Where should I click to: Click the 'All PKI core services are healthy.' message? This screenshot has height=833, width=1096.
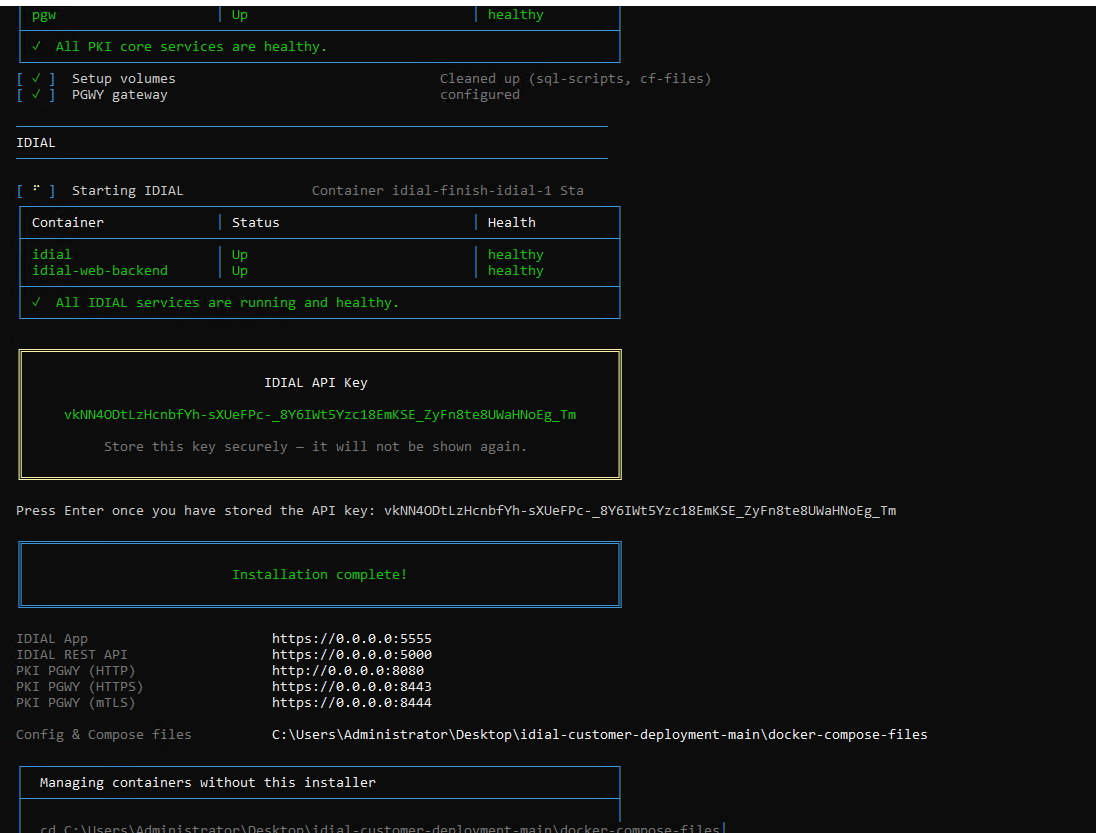tap(191, 47)
